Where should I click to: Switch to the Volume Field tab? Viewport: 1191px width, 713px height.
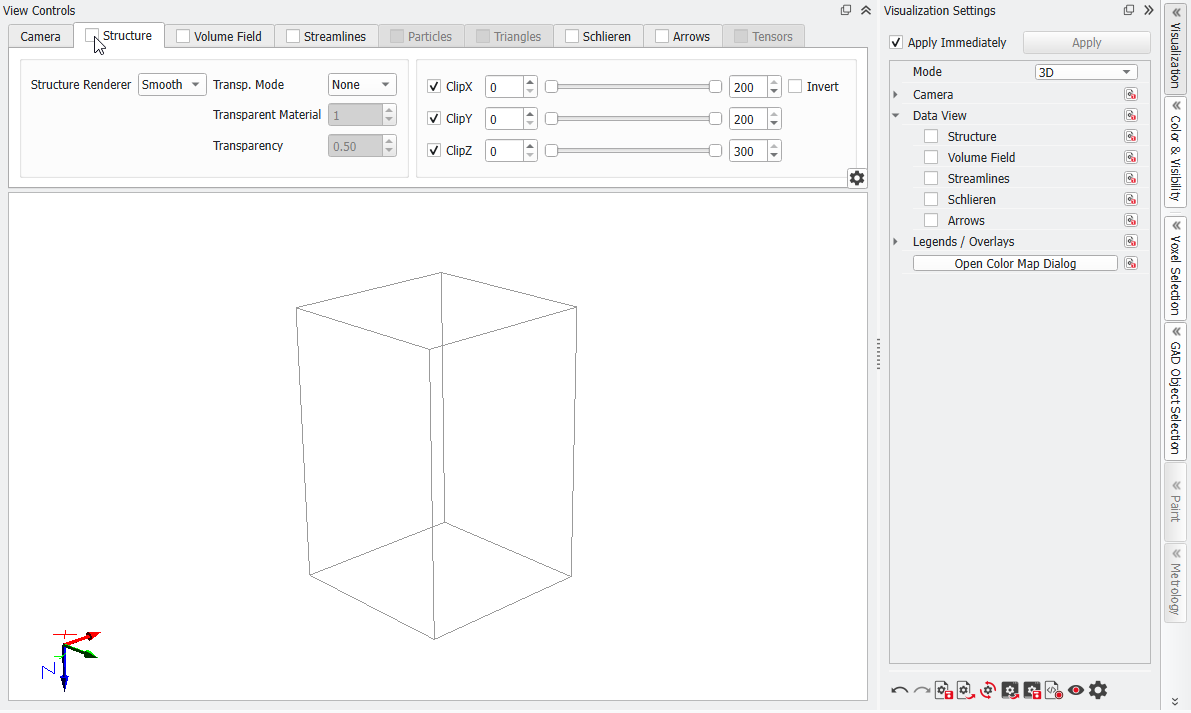[x=220, y=36]
